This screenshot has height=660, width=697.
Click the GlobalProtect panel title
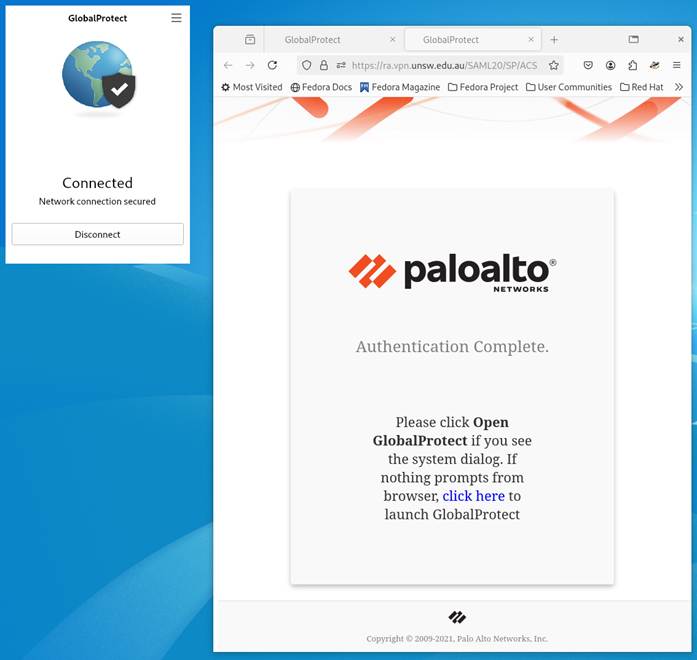click(x=97, y=18)
